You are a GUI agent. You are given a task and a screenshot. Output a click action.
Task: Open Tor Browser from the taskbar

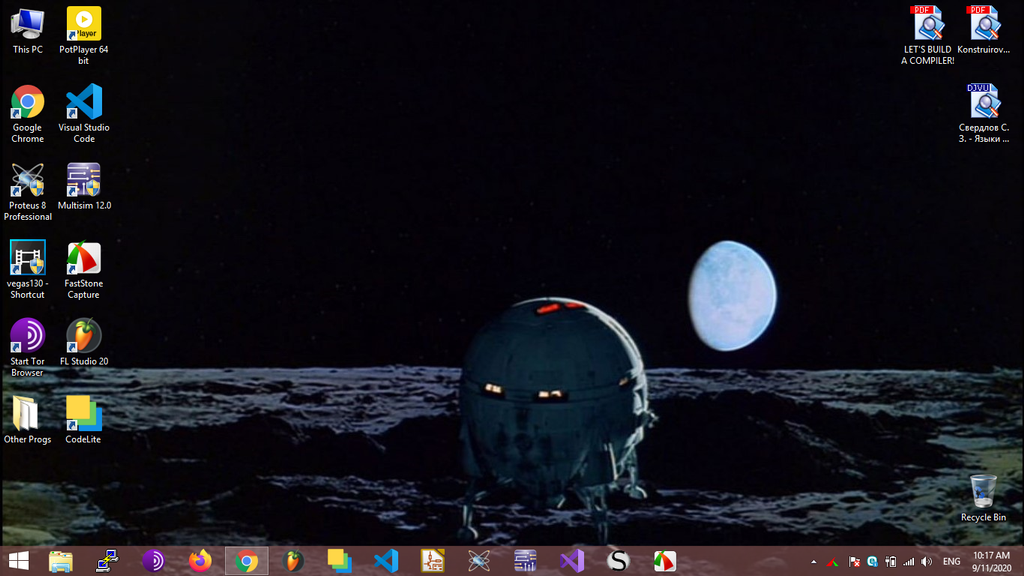[153, 561]
